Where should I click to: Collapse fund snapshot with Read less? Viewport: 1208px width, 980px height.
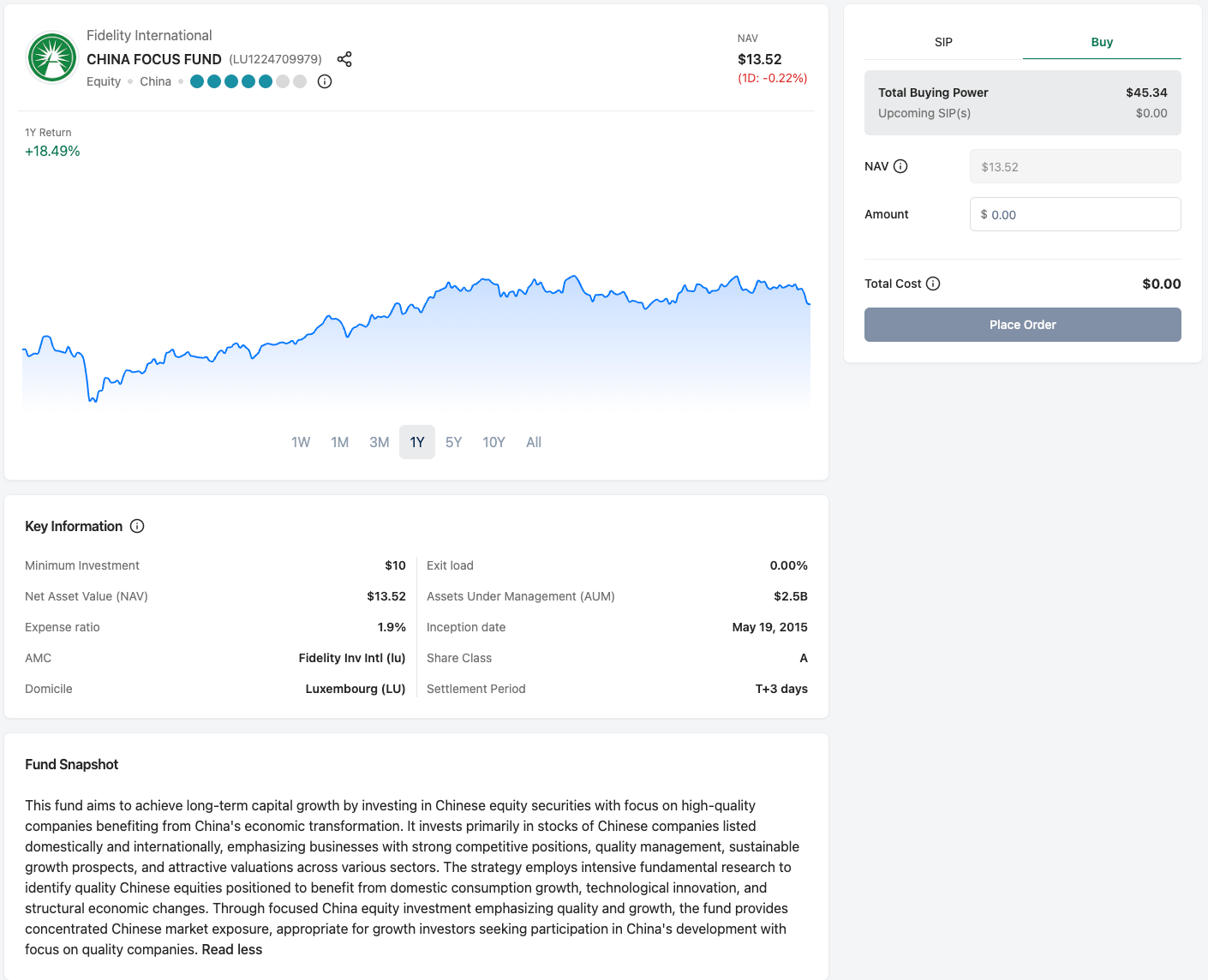pyautogui.click(x=232, y=949)
